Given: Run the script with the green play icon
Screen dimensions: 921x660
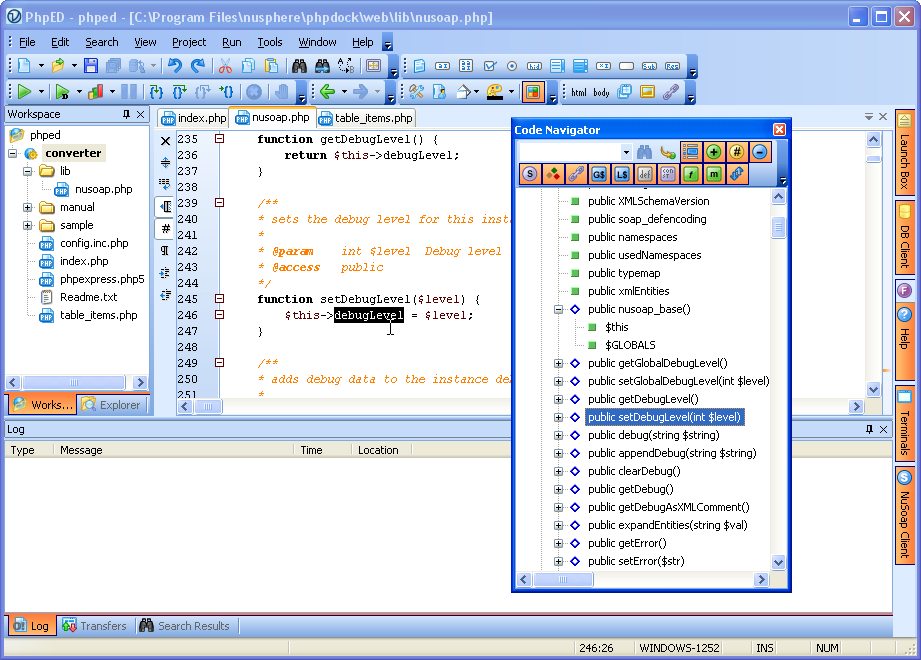Looking at the screenshot, I should [24, 92].
